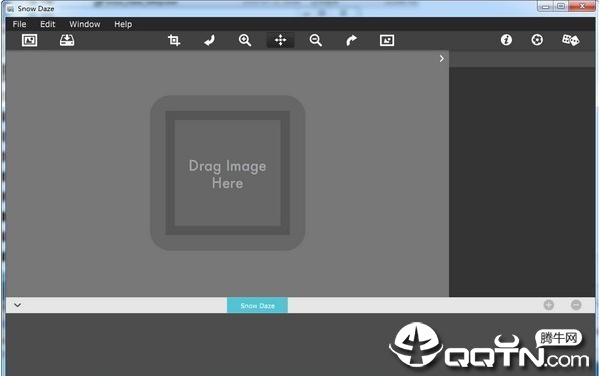Open the info icon
This screenshot has height=376, width=599.
(x=506, y=40)
